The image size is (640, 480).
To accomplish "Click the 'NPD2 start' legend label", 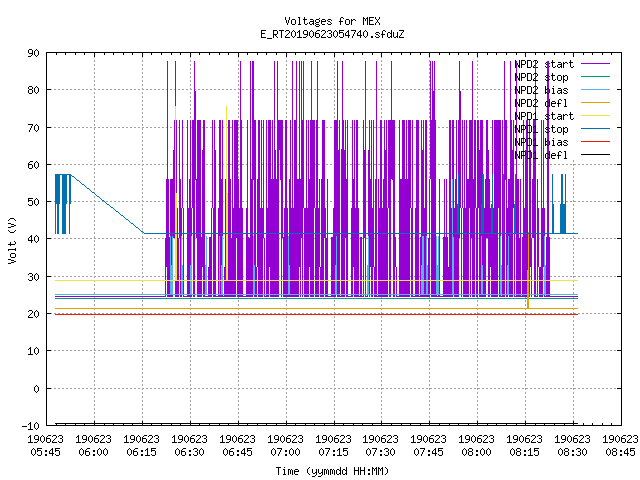I will point(544,64).
